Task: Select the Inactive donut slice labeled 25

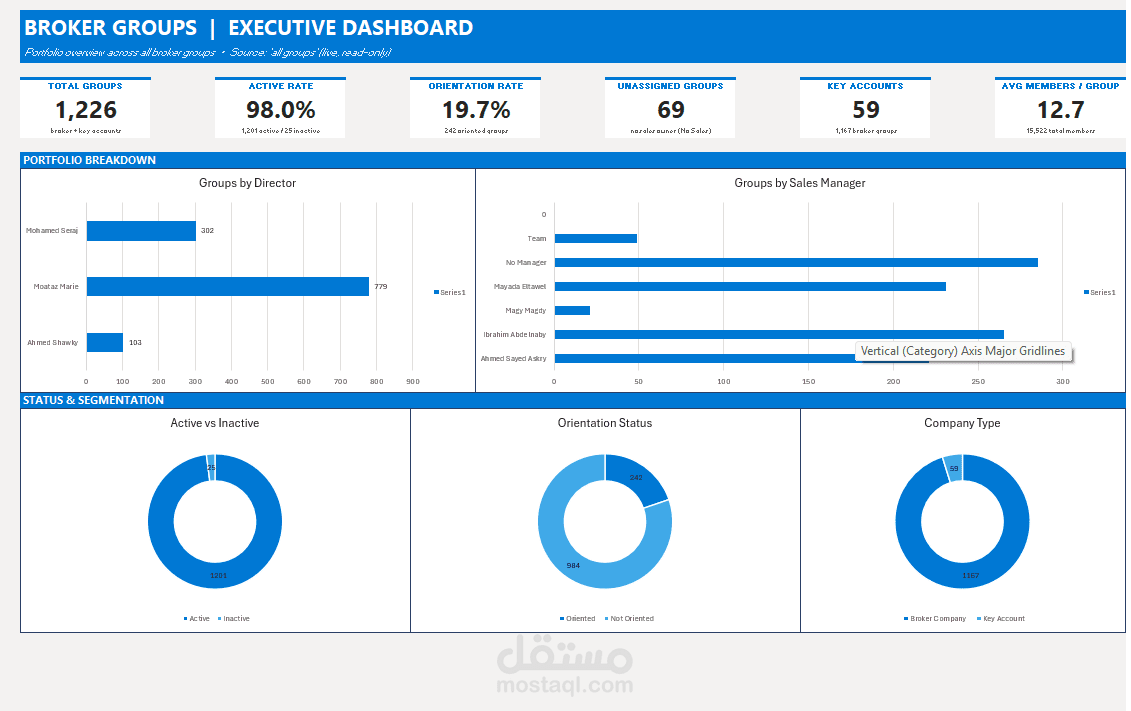Action: pos(211,465)
